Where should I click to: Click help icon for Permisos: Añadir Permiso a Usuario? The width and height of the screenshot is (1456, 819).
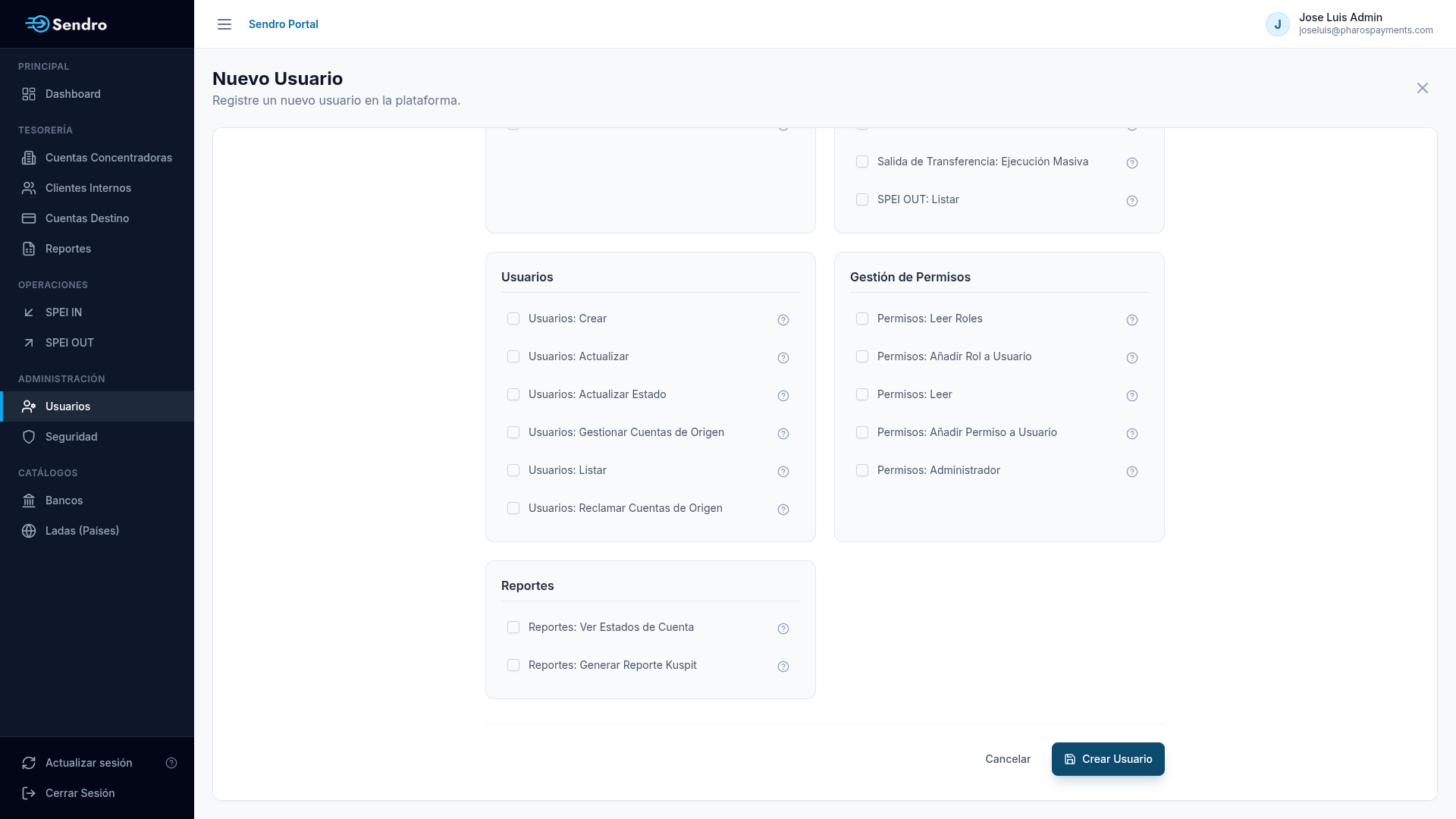coord(1132,434)
